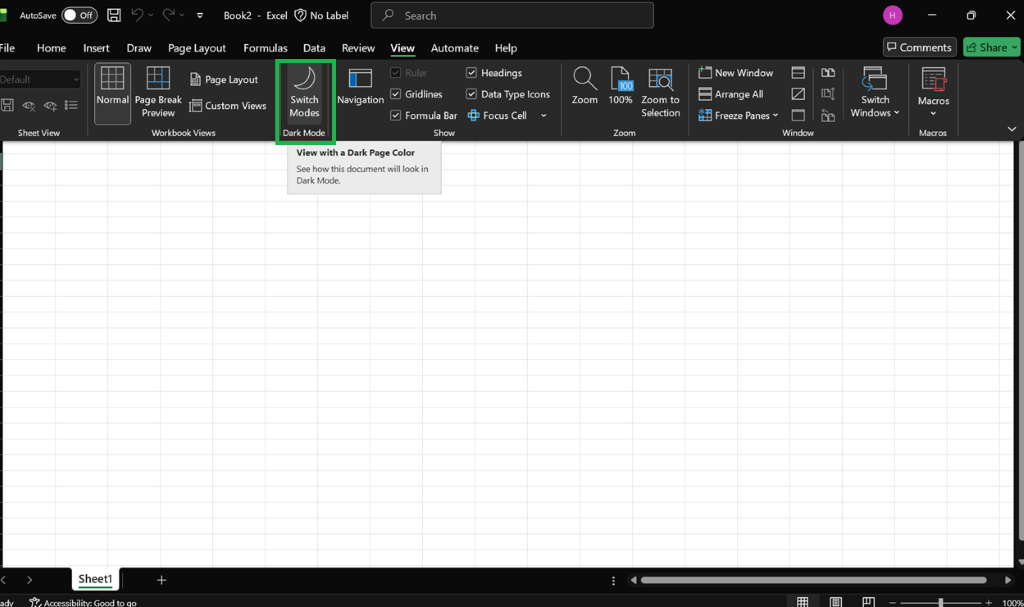Viewport: 1024px width, 607px height.
Task: Click the No Label sensitivity button
Action: [322, 15]
